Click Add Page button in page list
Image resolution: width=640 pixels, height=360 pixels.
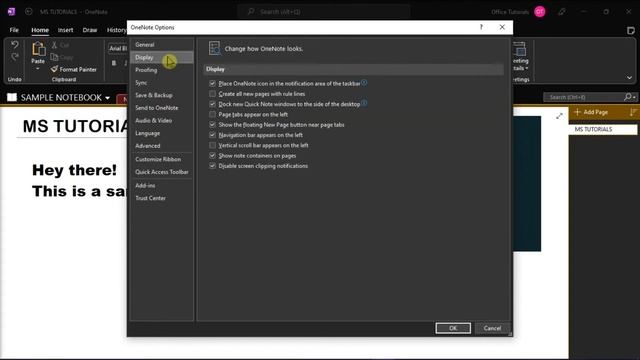click(x=591, y=112)
